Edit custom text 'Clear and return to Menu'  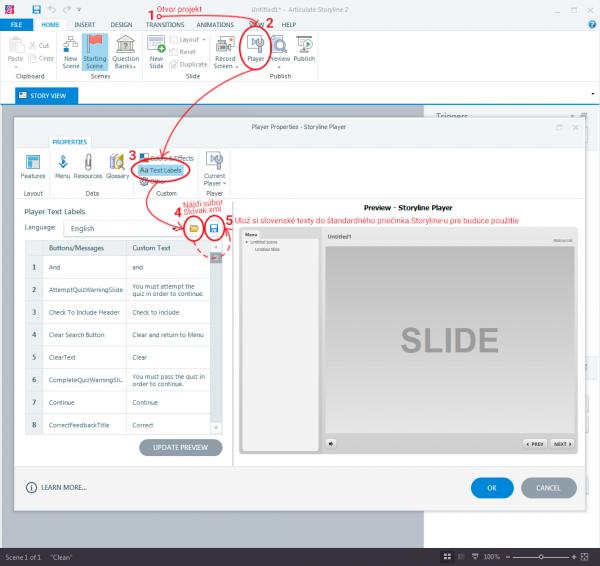point(168,335)
